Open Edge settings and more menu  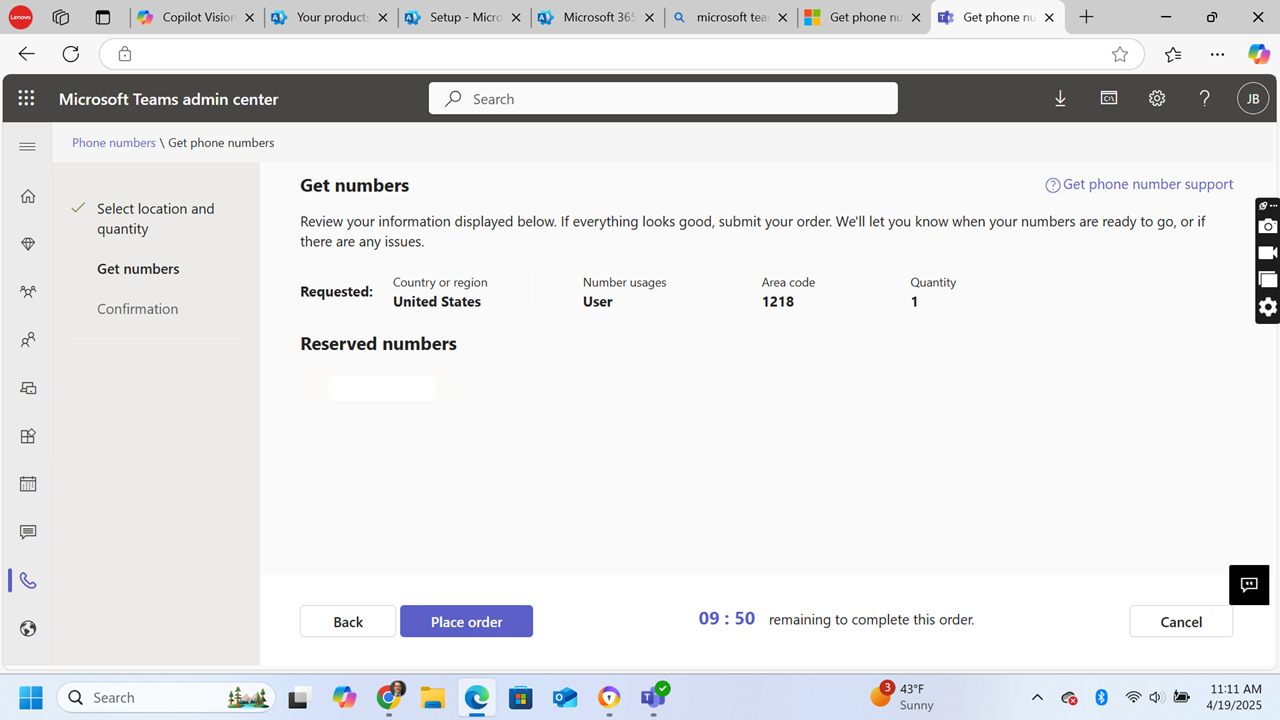coord(1217,54)
